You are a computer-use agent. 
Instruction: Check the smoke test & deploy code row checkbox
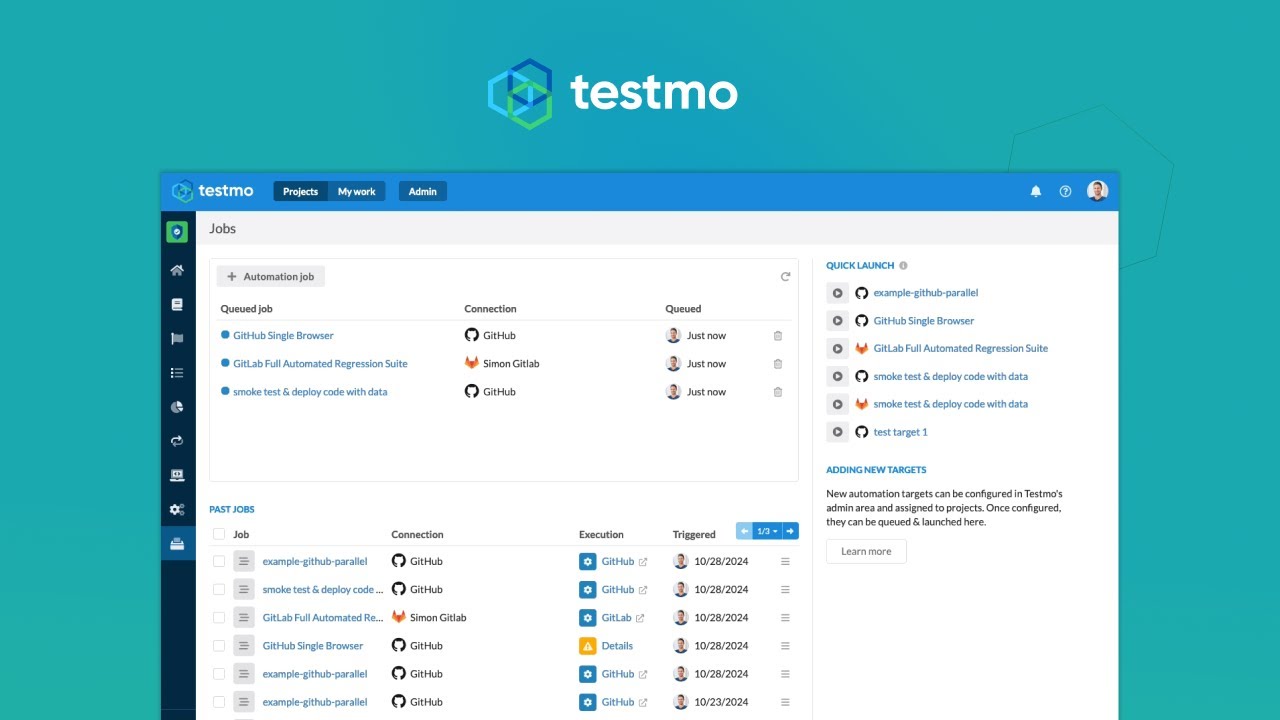219,590
